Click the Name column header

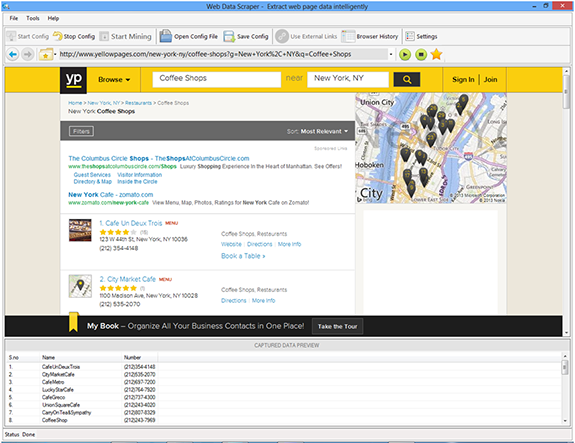click(x=80, y=358)
